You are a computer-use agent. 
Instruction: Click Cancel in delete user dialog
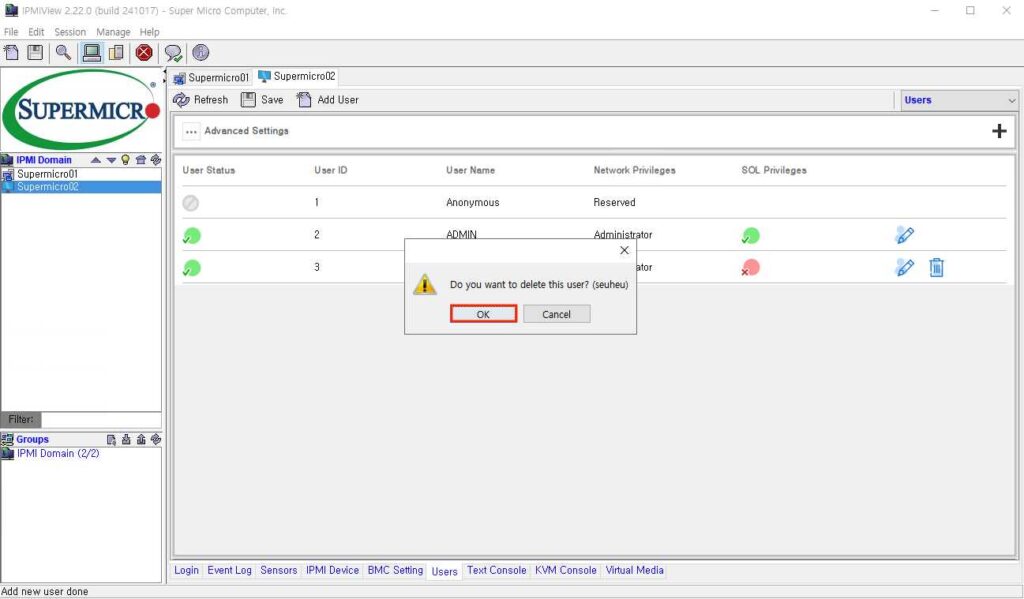click(556, 314)
